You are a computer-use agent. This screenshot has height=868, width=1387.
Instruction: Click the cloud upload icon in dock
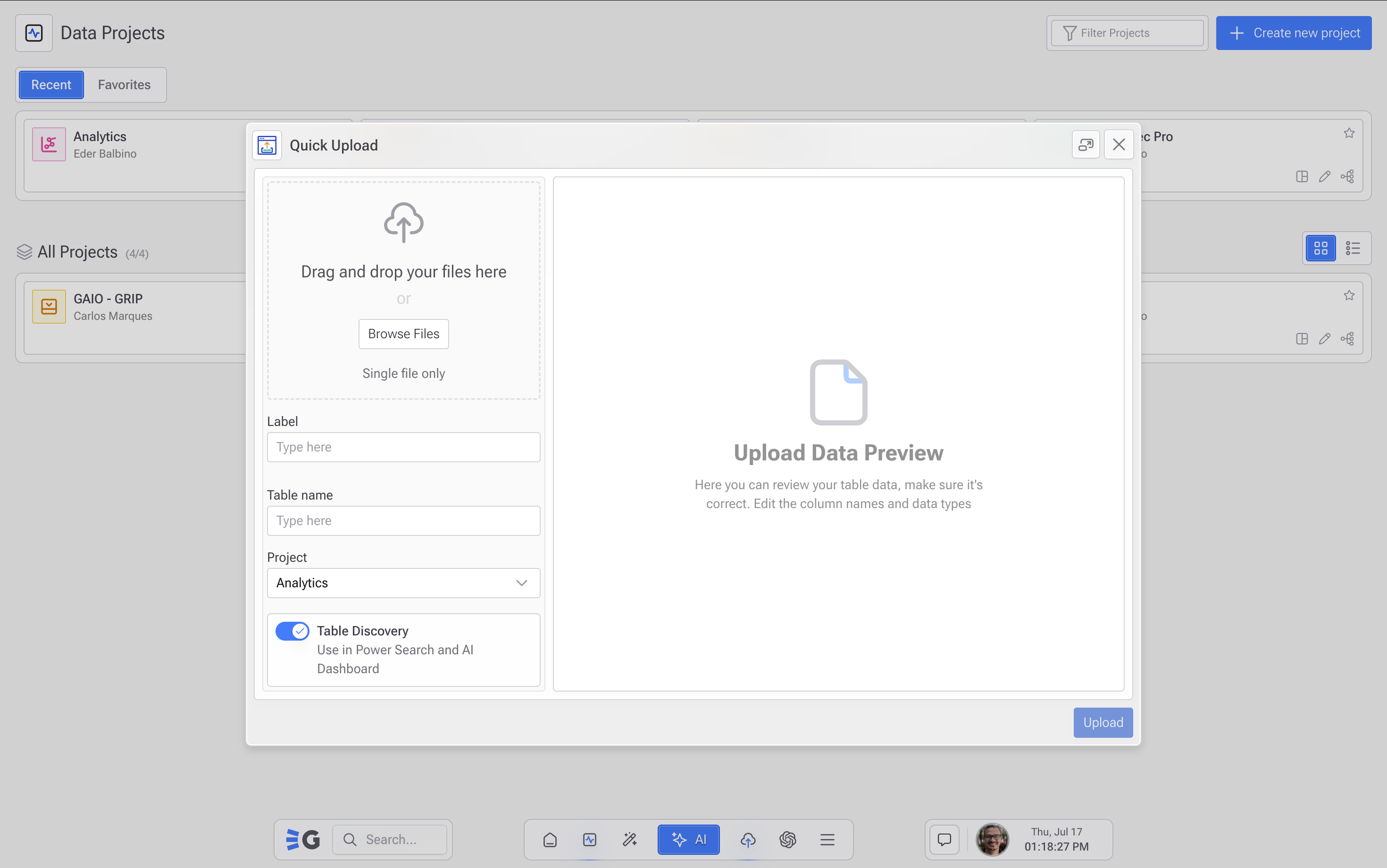tap(747, 839)
